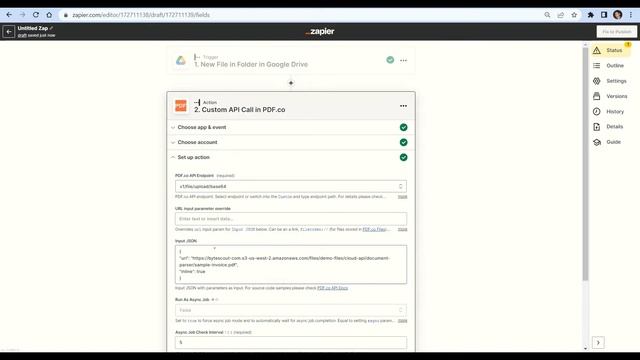This screenshot has width=640, height=360.
Task: Click more link under API Endpoint
Action: pyautogui.click(x=402, y=197)
